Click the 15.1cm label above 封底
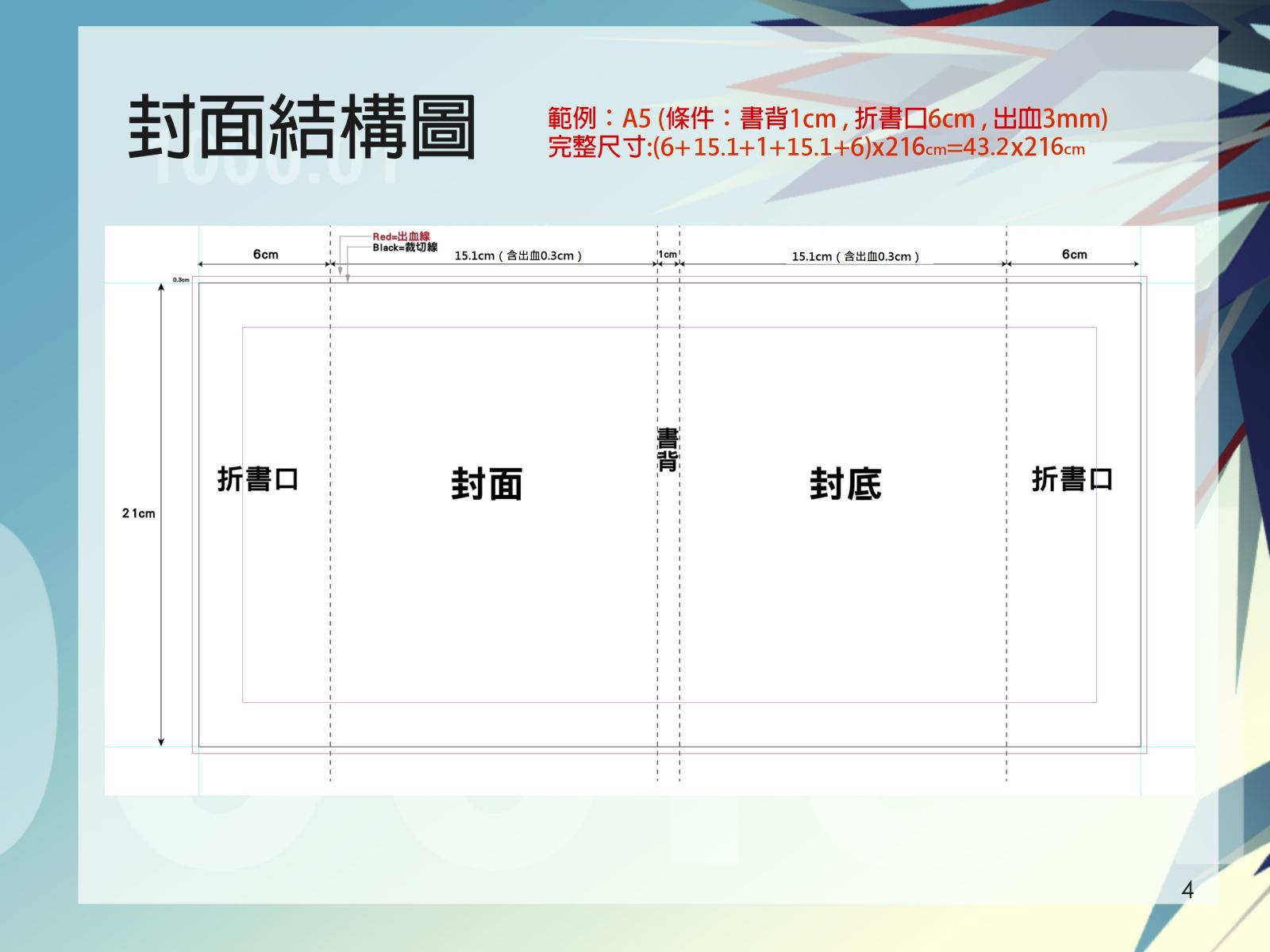This screenshot has width=1270, height=952. click(x=856, y=256)
